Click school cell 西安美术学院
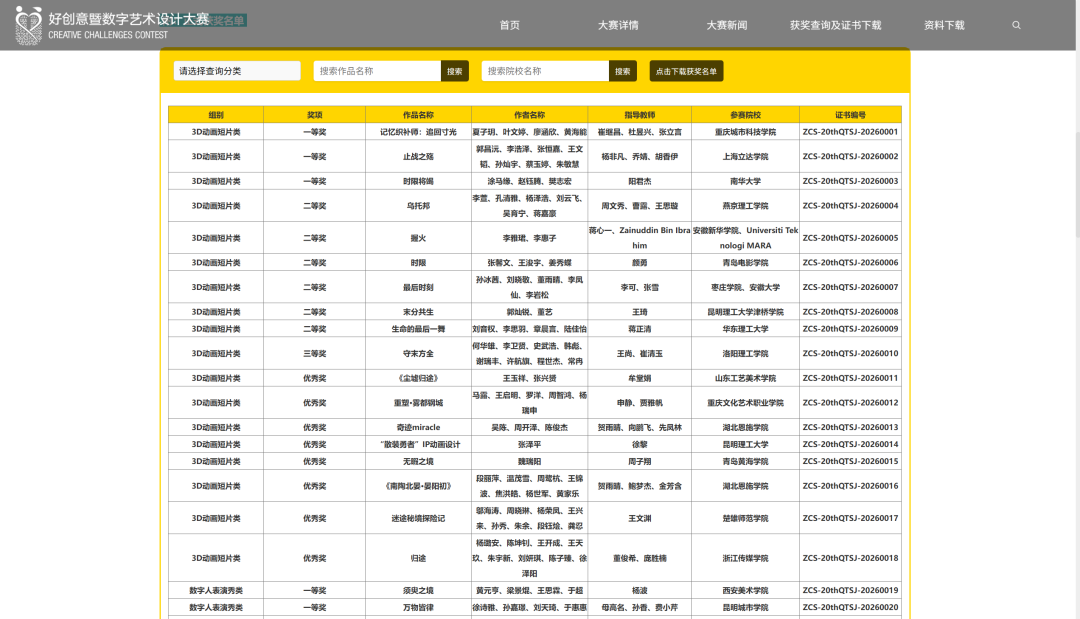1080x619 pixels. pos(745,591)
